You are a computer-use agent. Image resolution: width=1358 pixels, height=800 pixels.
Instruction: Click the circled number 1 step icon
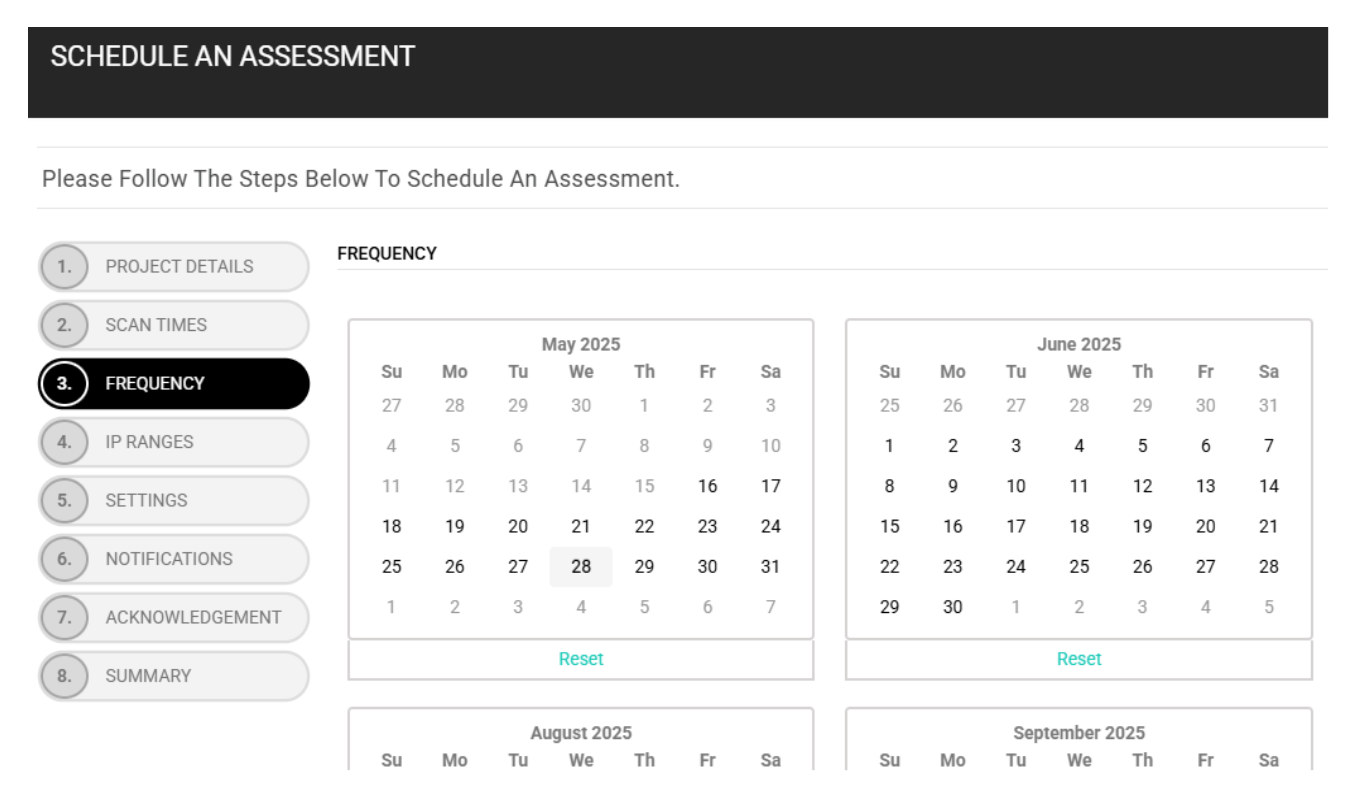pos(65,267)
